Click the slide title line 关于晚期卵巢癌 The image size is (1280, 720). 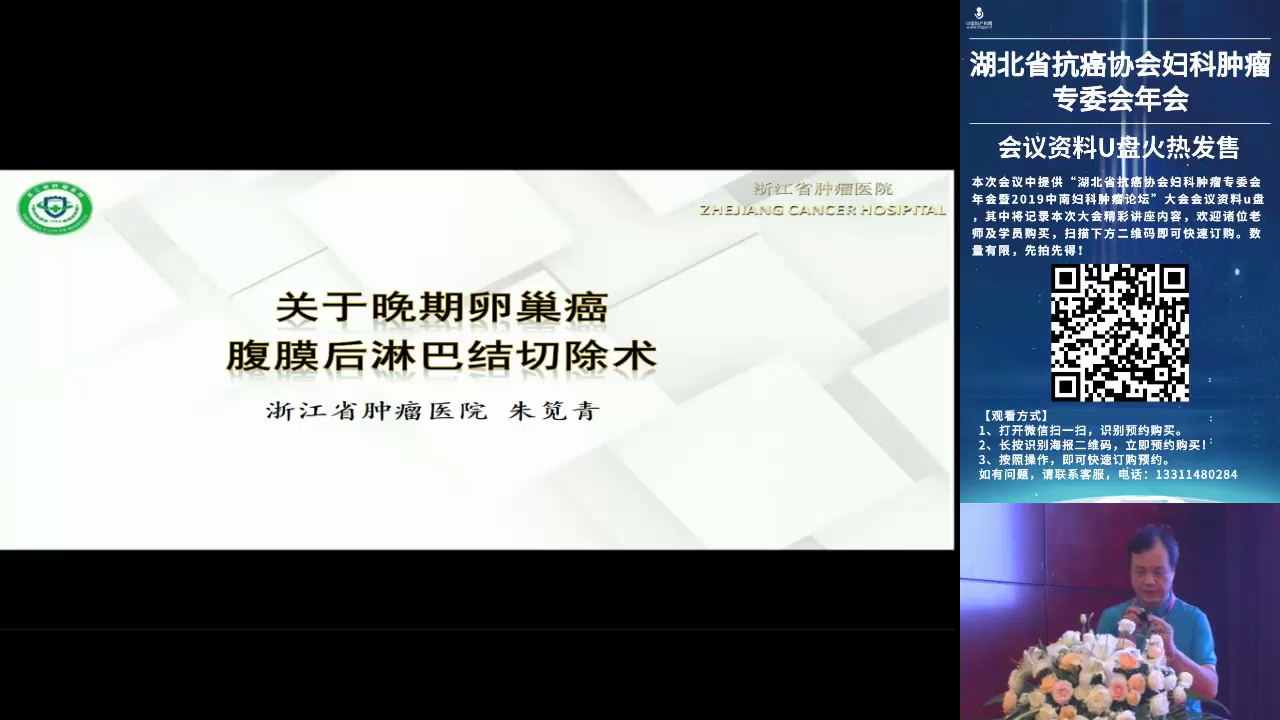click(441, 307)
